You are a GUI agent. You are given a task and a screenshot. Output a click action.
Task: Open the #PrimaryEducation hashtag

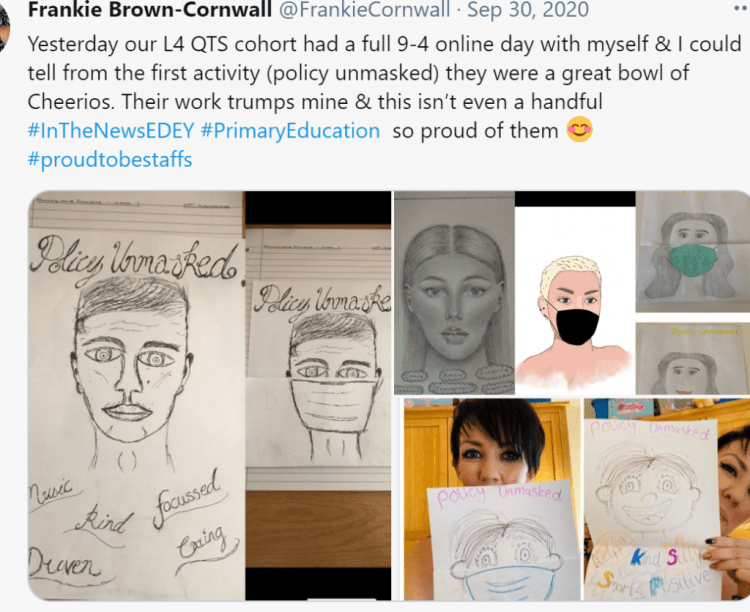coord(290,131)
